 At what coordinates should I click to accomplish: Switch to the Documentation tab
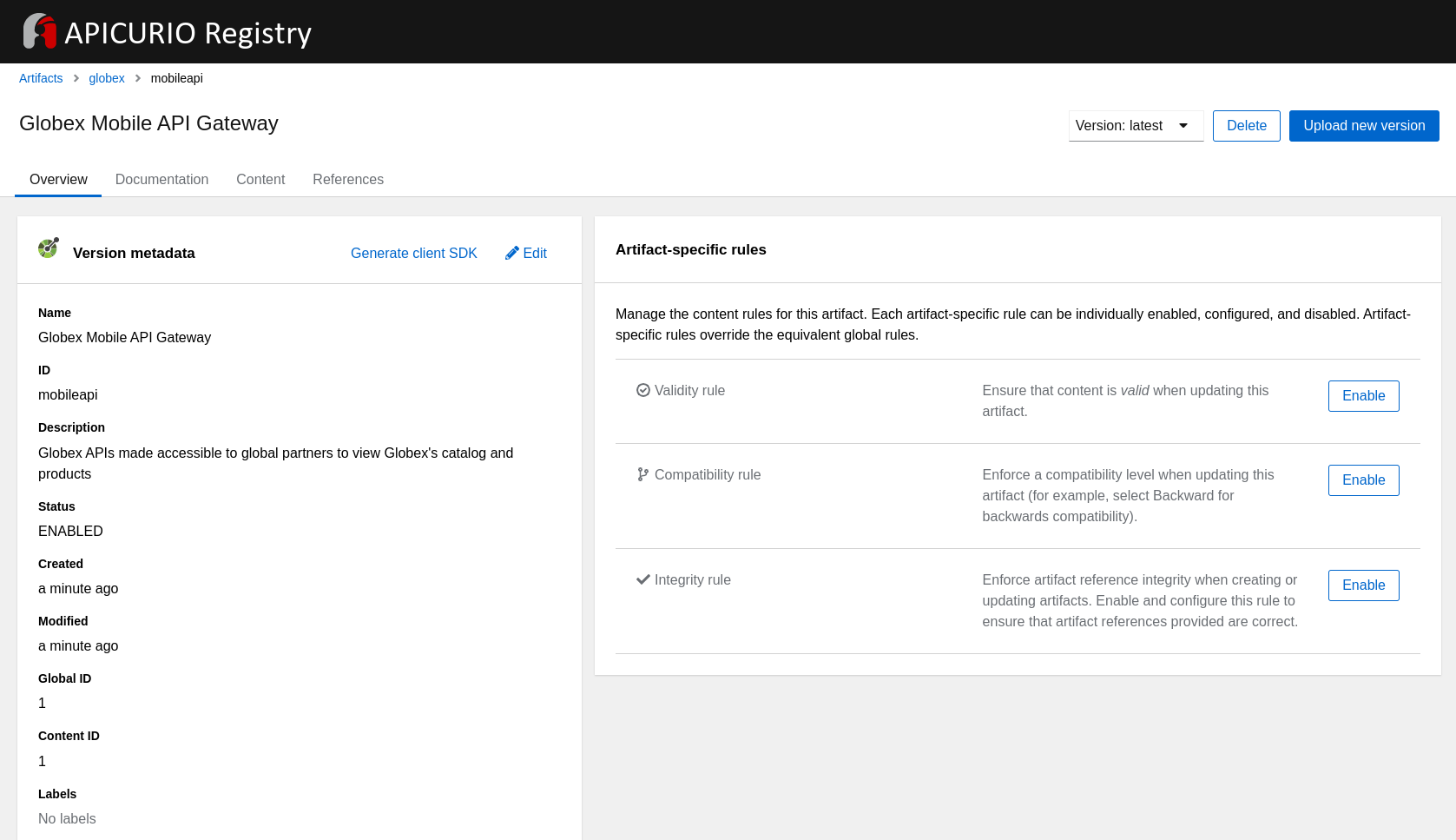pos(161,179)
